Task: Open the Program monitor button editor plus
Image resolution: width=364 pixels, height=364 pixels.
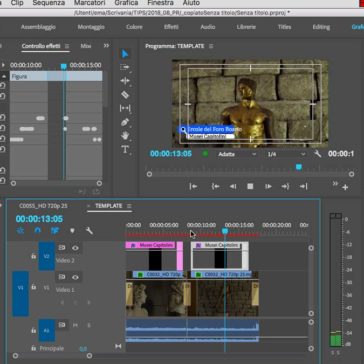Action: (345, 187)
